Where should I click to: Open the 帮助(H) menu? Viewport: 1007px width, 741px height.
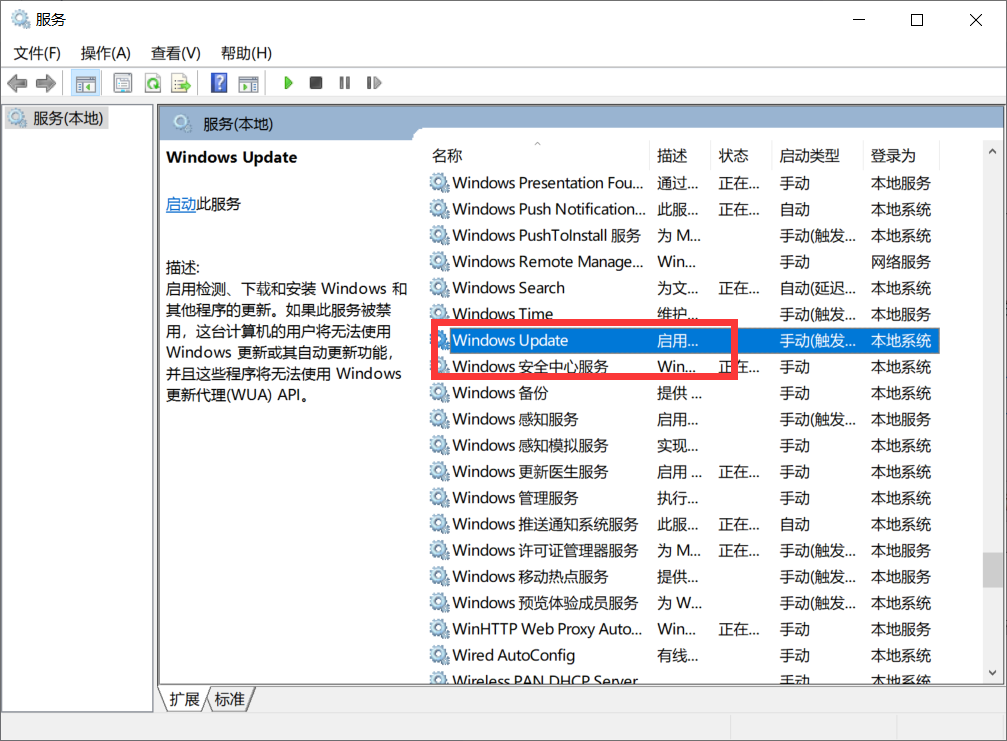[246, 53]
